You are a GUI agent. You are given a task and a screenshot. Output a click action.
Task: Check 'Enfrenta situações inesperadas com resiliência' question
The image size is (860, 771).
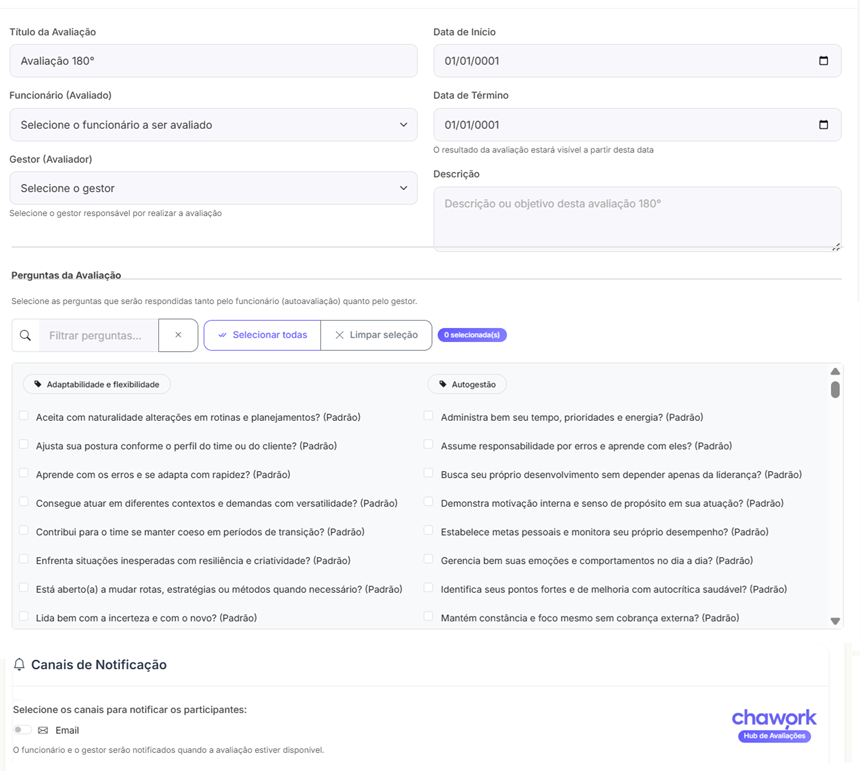click(x=24, y=559)
